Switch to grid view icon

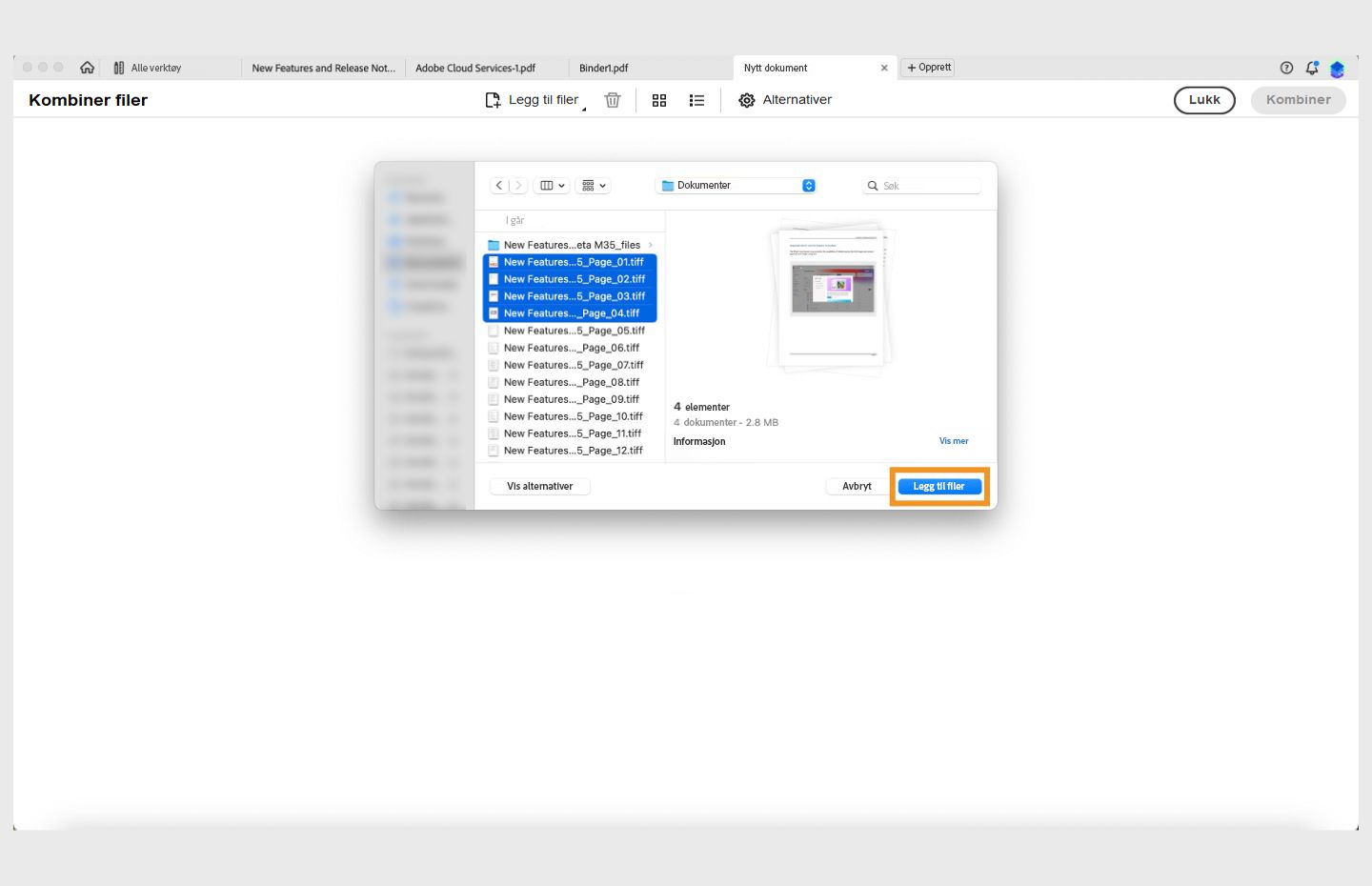659,99
